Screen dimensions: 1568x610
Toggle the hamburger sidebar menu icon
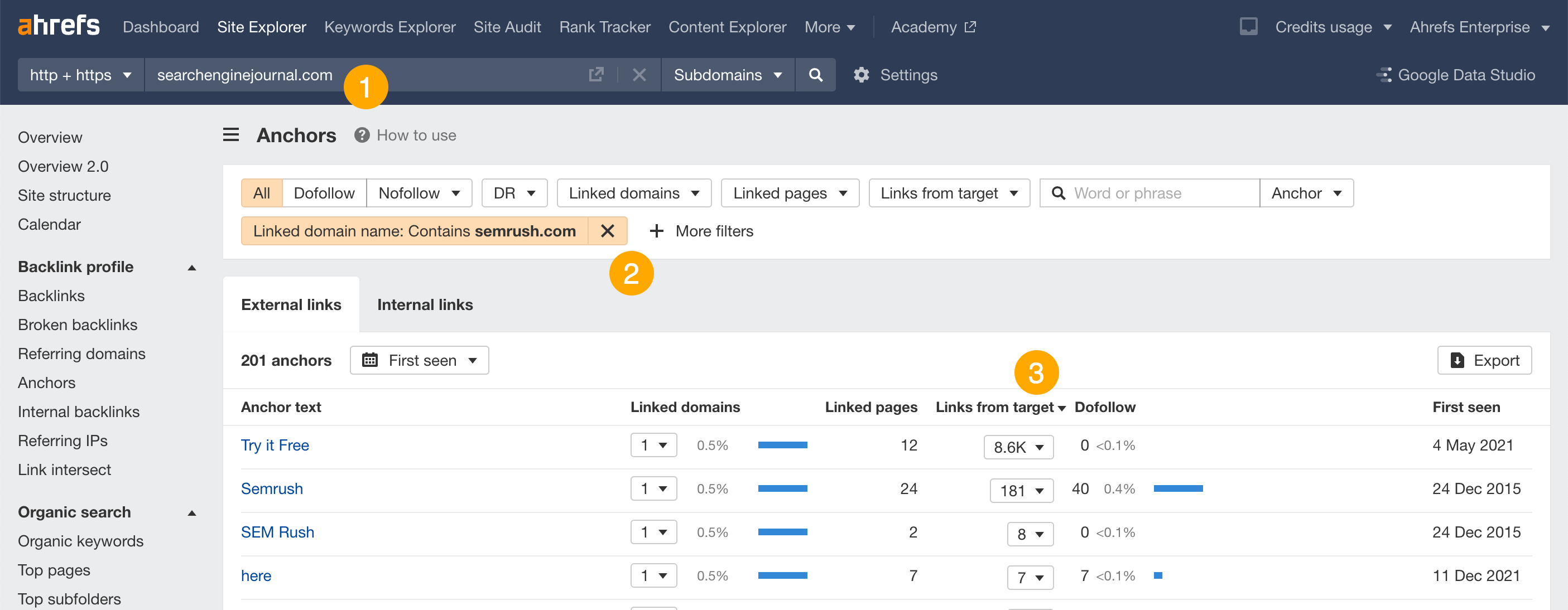click(x=230, y=134)
